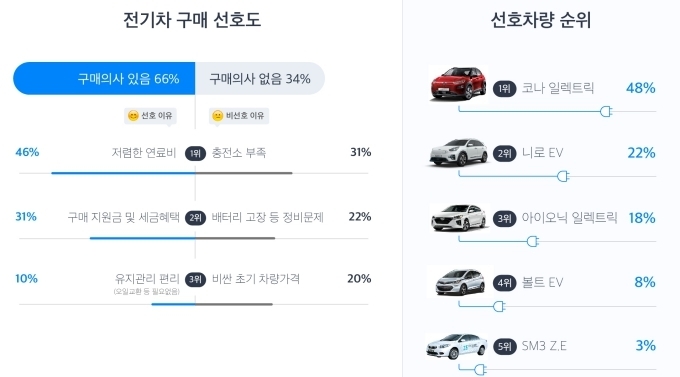Click the white 니로 EV car image
The width and height of the screenshot is (680, 377).
coord(458,152)
